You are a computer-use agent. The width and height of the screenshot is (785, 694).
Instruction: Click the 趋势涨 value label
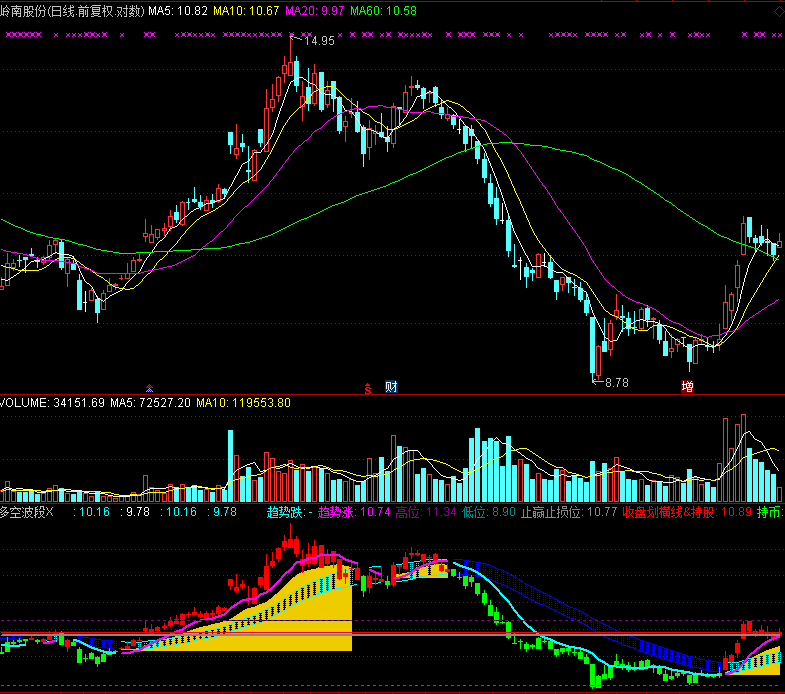coord(353,511)
